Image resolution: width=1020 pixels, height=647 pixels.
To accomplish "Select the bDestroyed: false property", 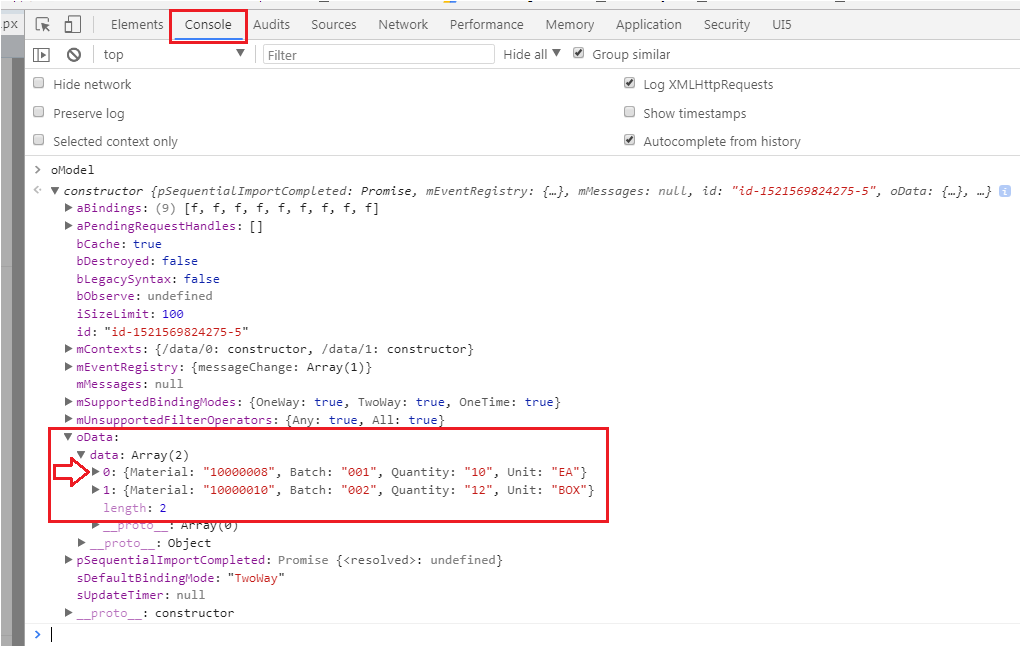I will (137, 261).
